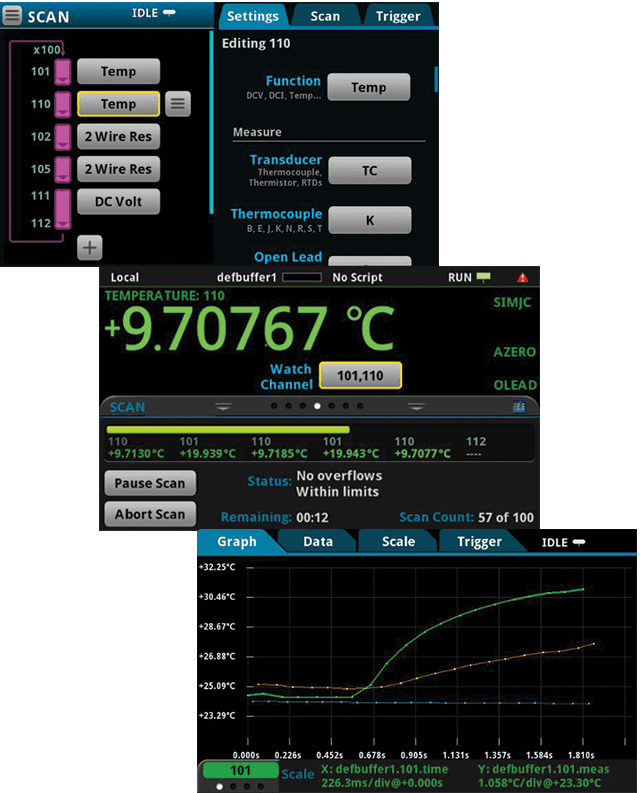Click the icon at right of SCAN swipe bar

[x=518, y=407]
